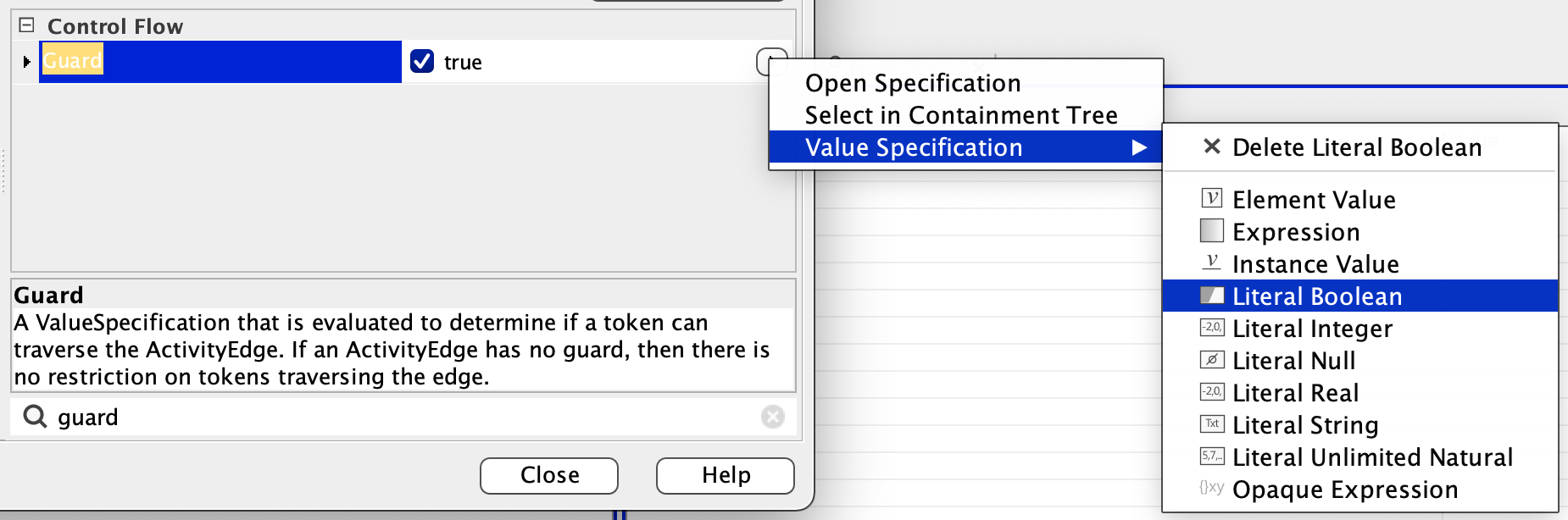Click the Opaque Expression icon

tap(1212, 488)
